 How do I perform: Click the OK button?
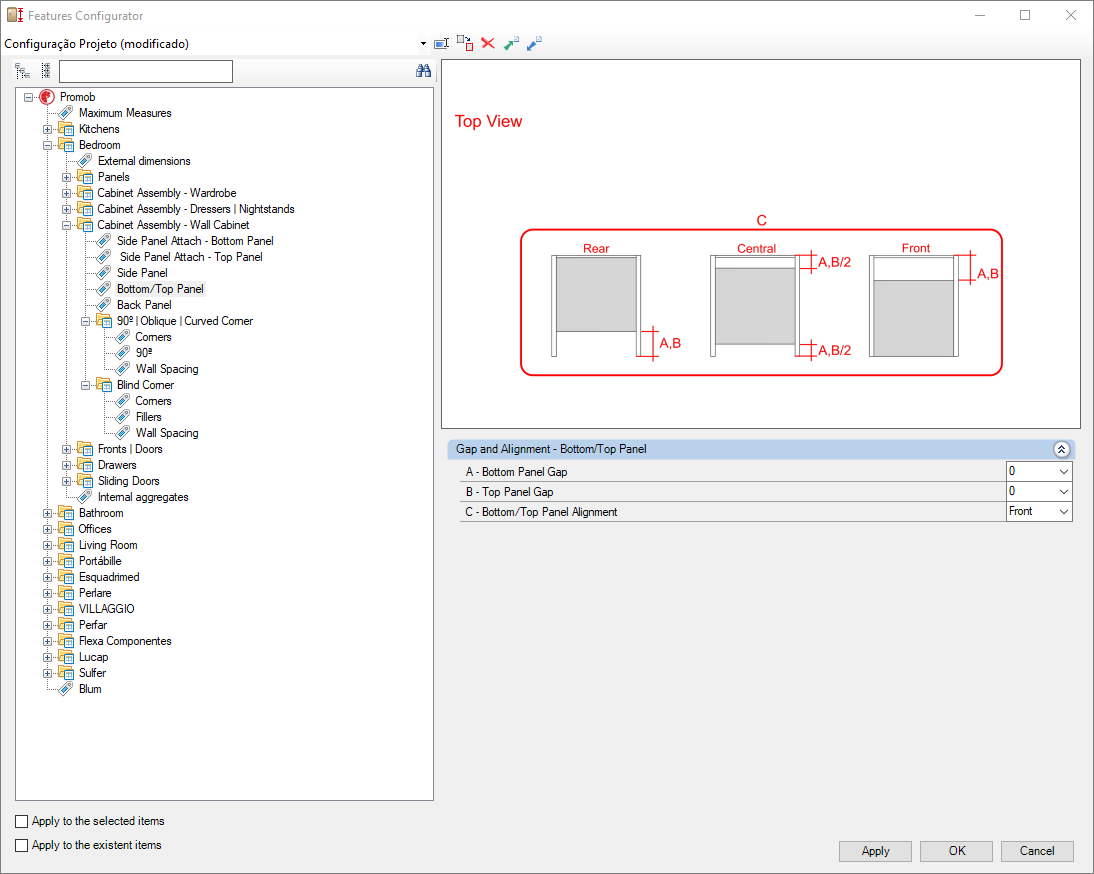tap(956, 851)
